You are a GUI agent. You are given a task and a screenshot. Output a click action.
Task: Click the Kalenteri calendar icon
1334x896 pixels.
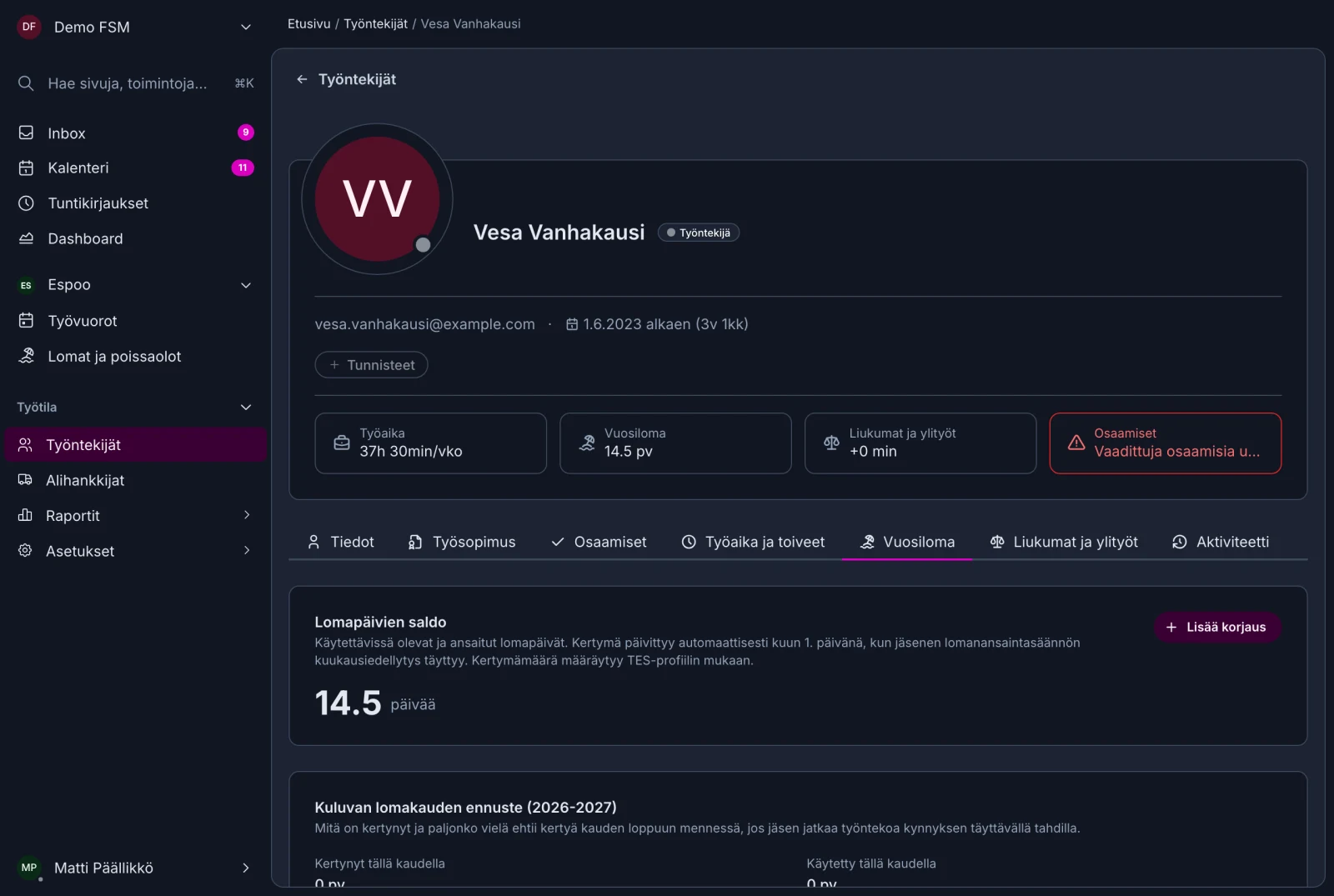26,168
